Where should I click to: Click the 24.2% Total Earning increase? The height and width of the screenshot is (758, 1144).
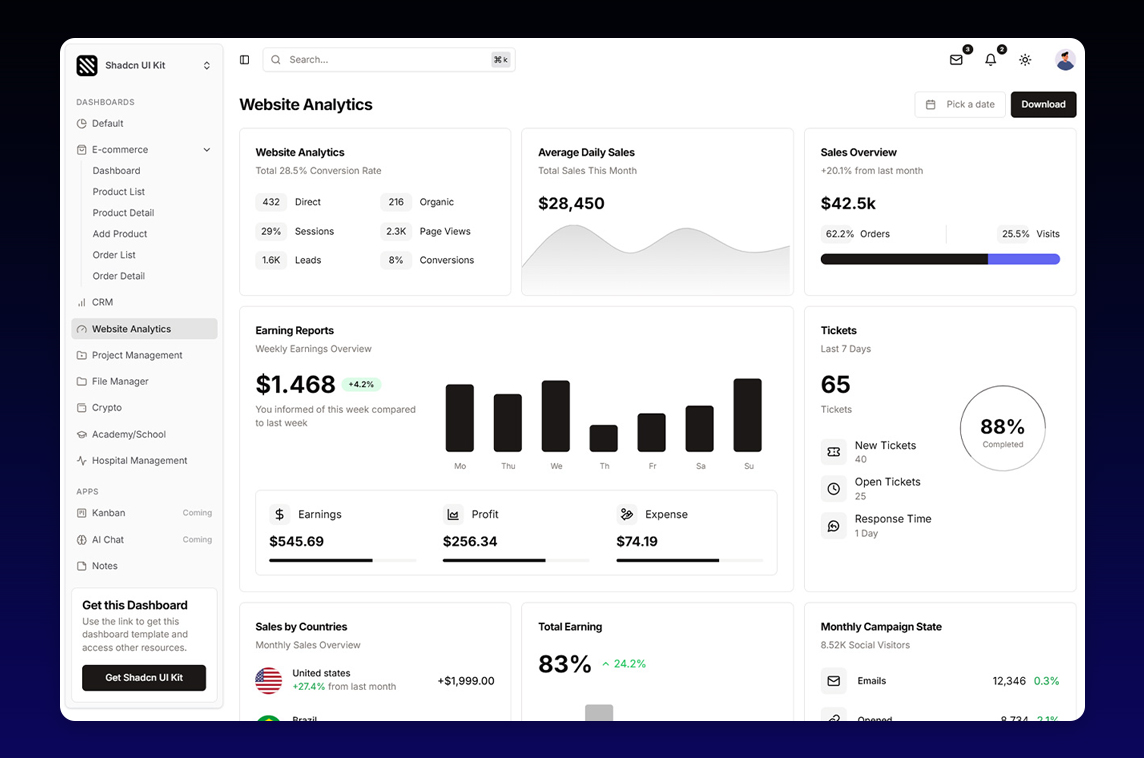[624, 664]
